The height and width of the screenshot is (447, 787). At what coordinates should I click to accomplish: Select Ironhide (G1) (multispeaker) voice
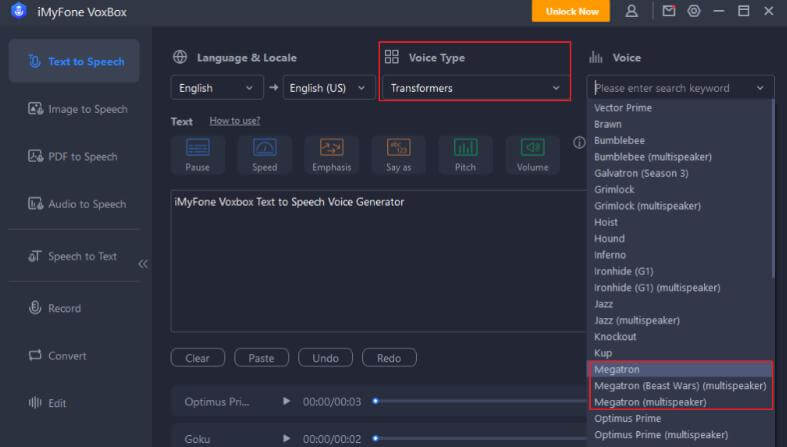click(680, 287)
